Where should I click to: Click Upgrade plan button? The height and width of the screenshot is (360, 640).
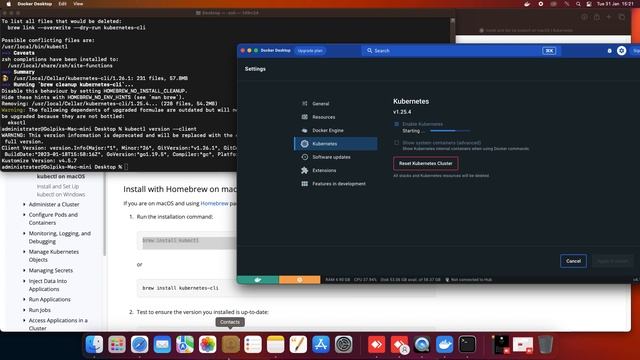(x=310, y=51)
